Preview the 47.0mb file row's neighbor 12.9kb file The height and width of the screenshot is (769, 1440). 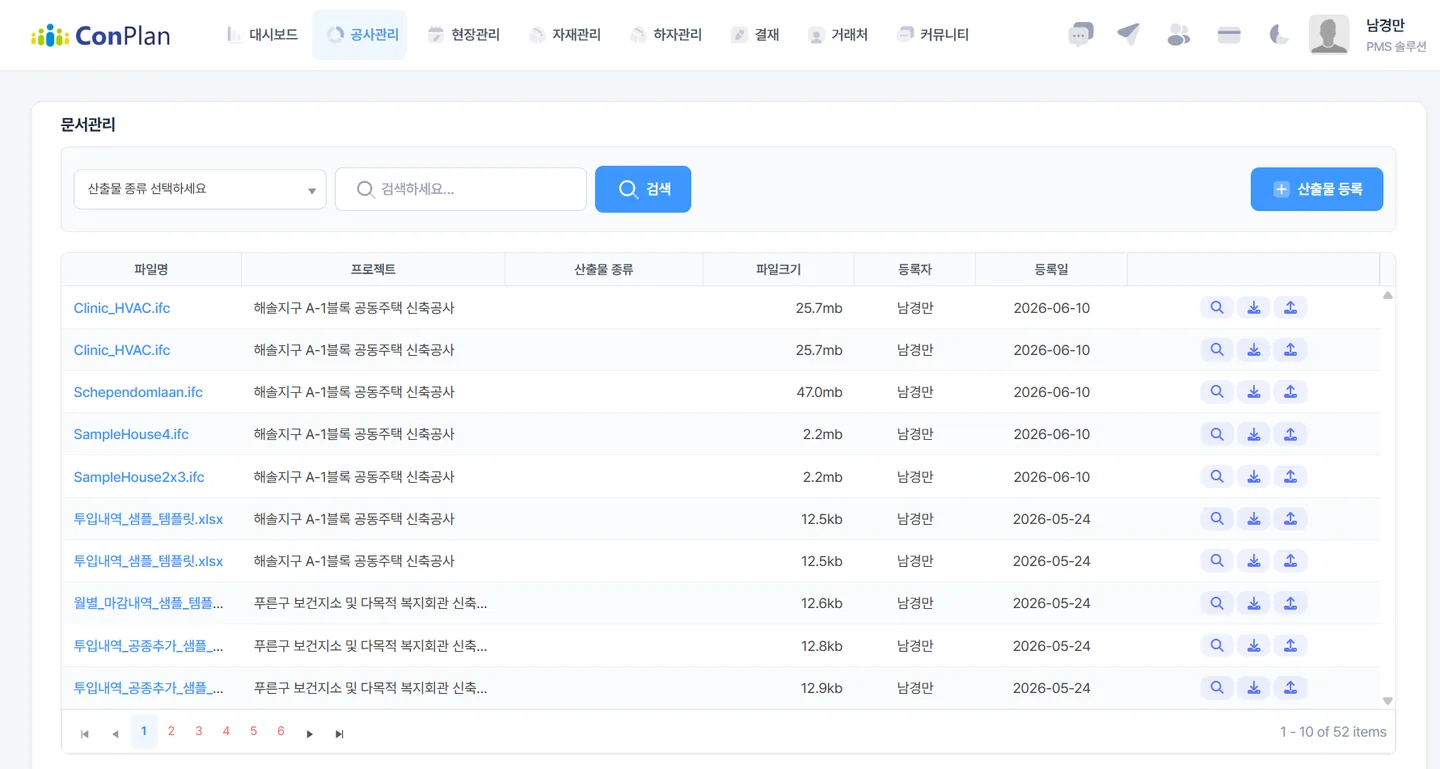point(1217,688)
